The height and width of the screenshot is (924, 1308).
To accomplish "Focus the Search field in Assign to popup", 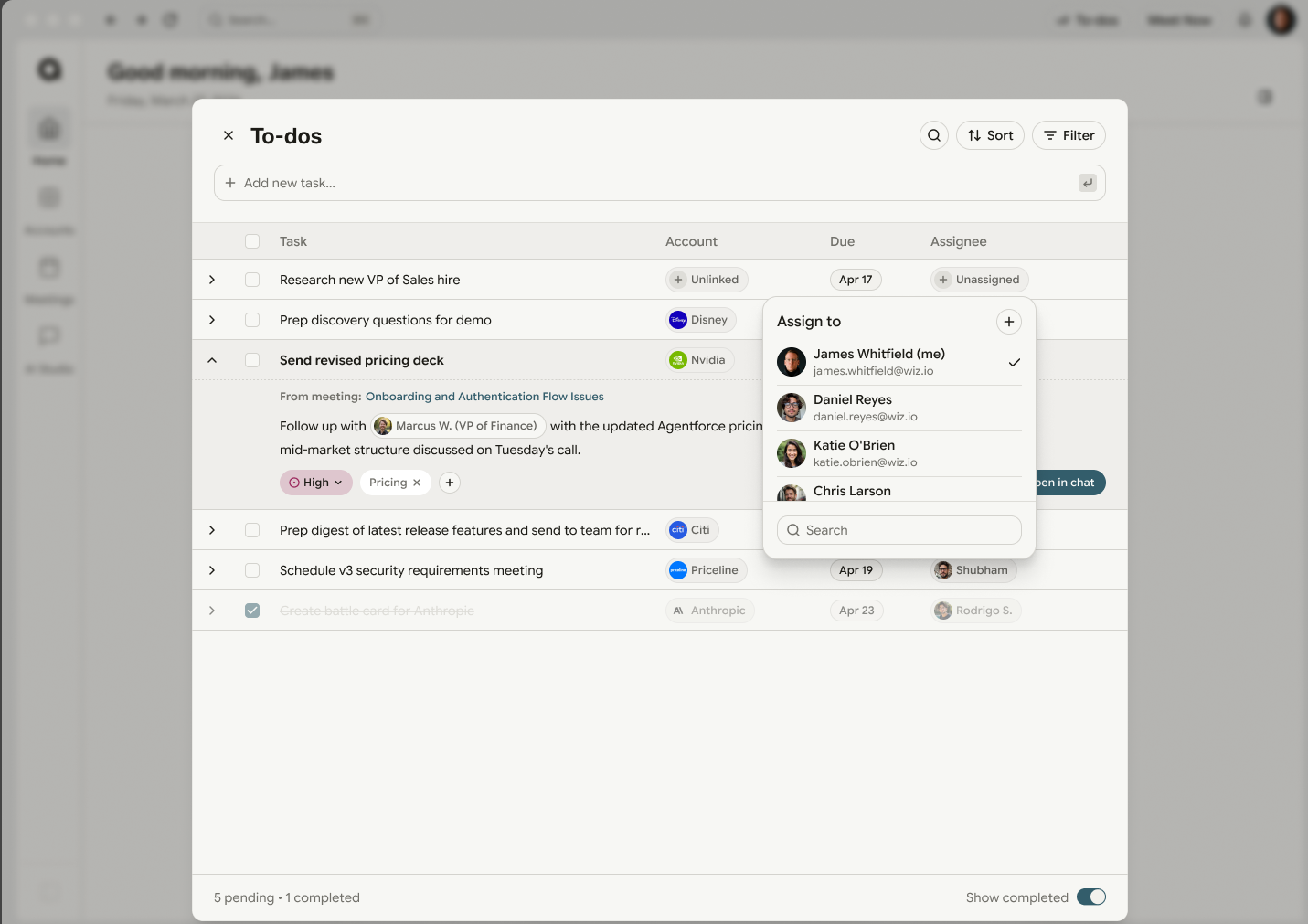I will (x=899, y=530).
